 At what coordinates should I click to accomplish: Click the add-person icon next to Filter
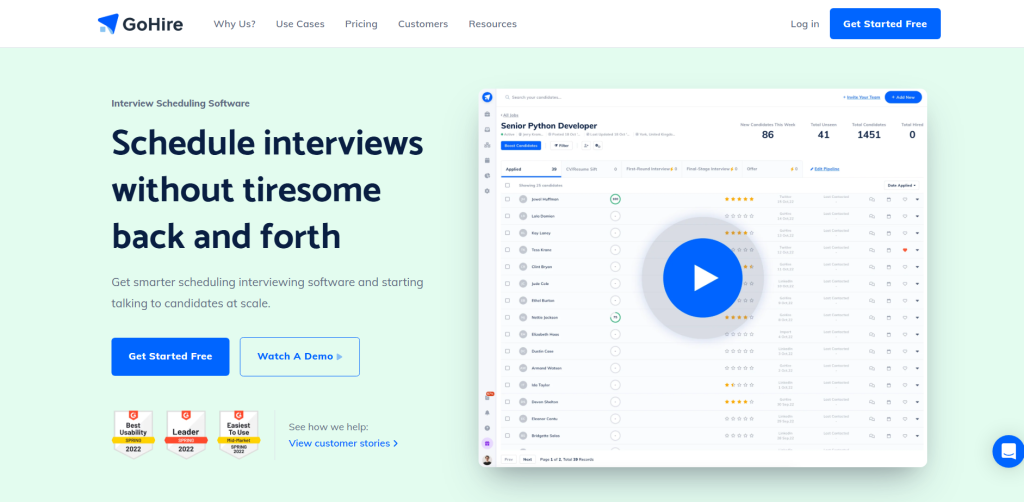[x=586, y=146]
